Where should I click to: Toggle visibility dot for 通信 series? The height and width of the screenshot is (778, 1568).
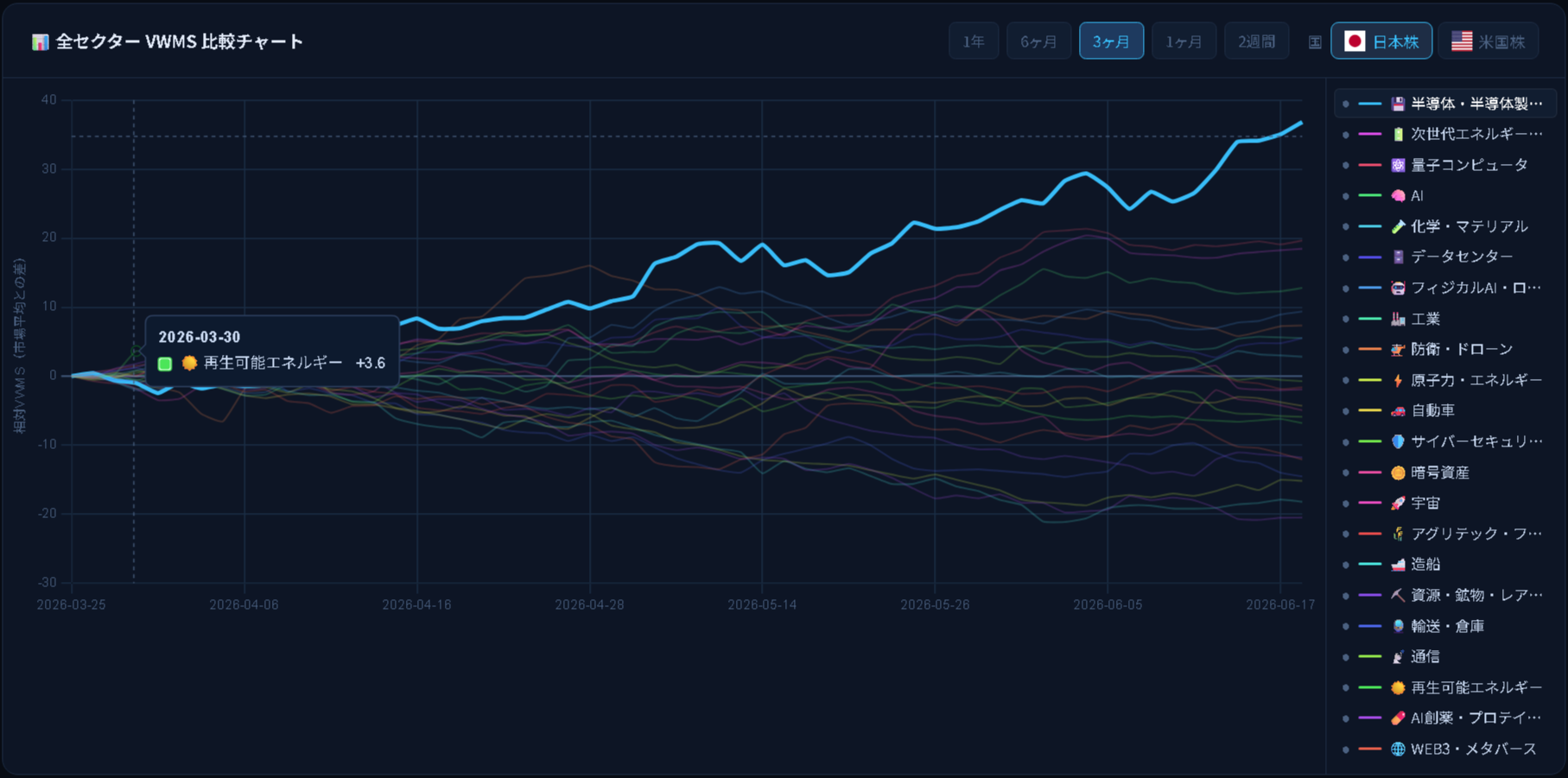point(1345,657)
